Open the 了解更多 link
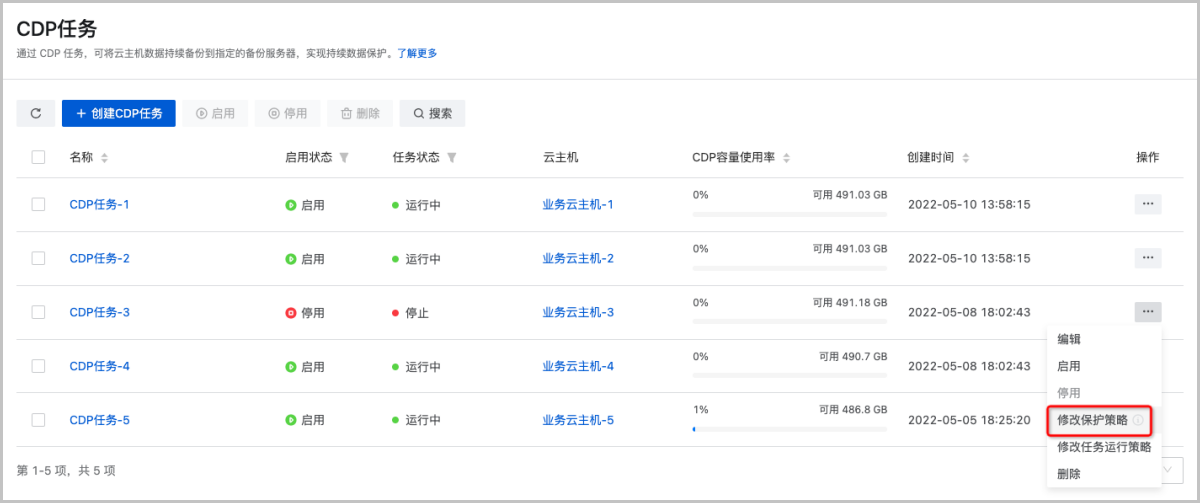Screen dimensions: 1200x503 (x=417, y=53)
